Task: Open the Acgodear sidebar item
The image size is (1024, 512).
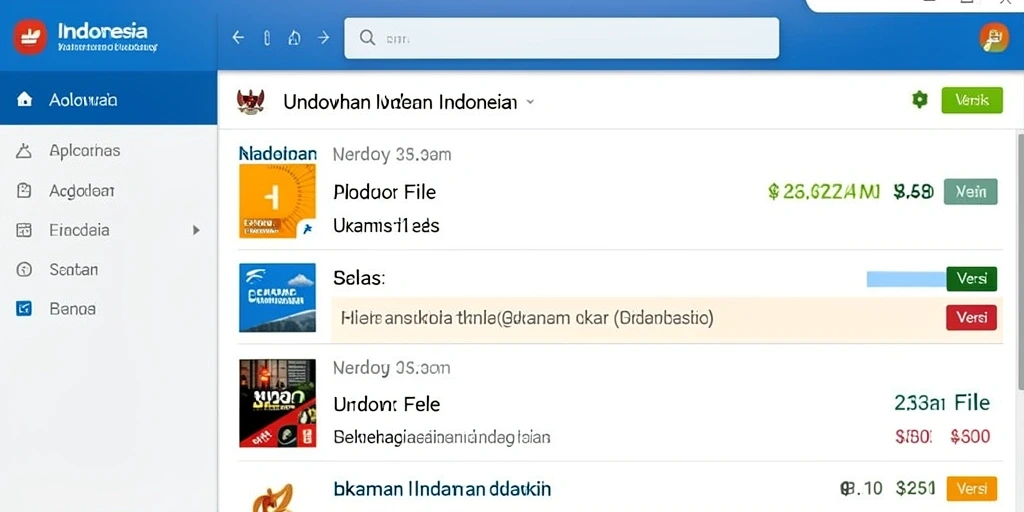Action: coord(108,191)
